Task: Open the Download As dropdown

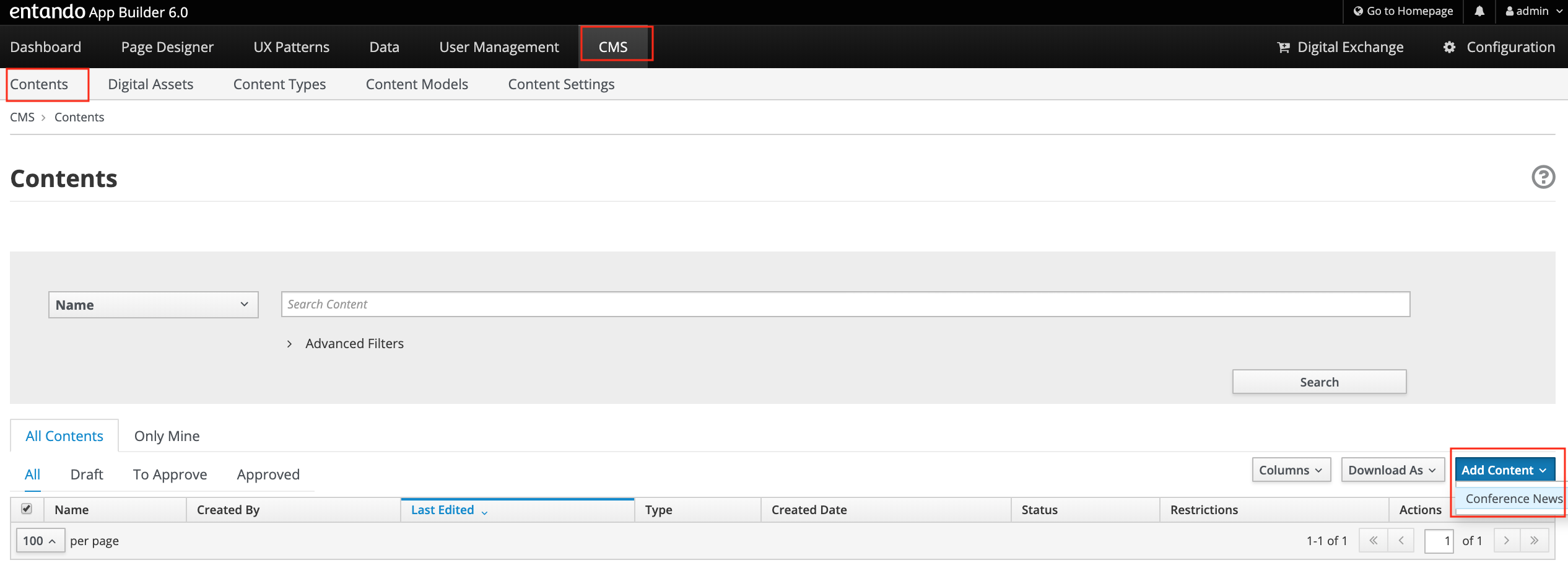Action: (x=1392, y=470)
